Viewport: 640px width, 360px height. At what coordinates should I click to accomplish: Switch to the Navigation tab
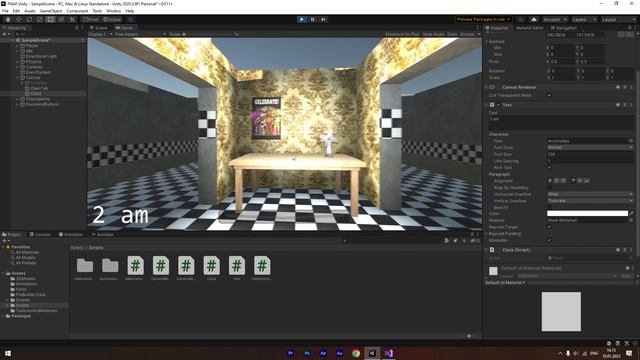tap(564, 28)
